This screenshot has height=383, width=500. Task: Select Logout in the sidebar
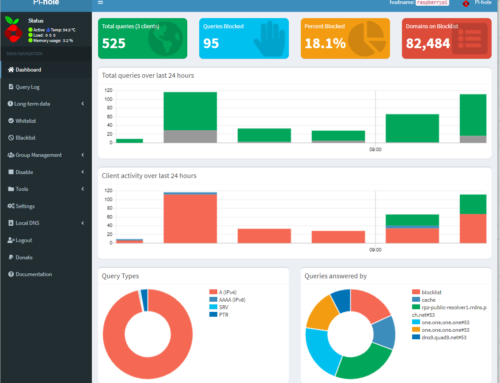click(46, 240)
